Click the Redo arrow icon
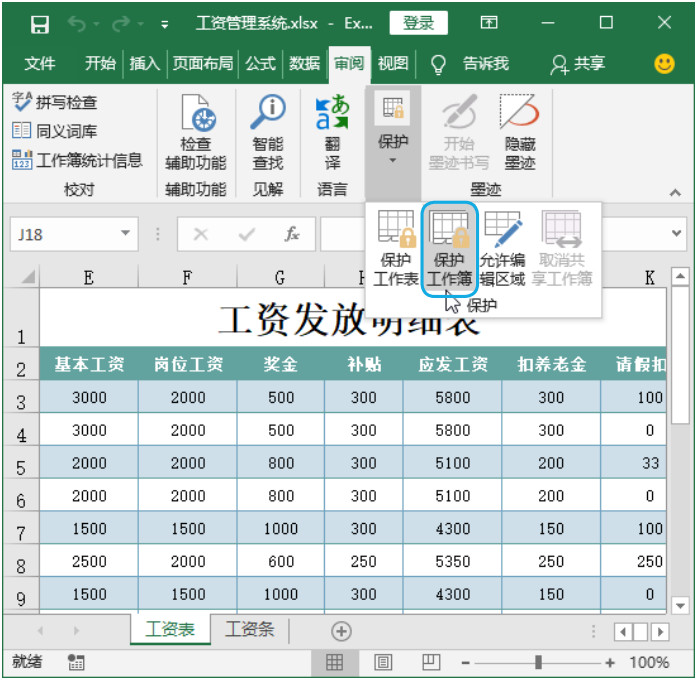The width and height of the screenshot is (697, 681). (121, 24)
